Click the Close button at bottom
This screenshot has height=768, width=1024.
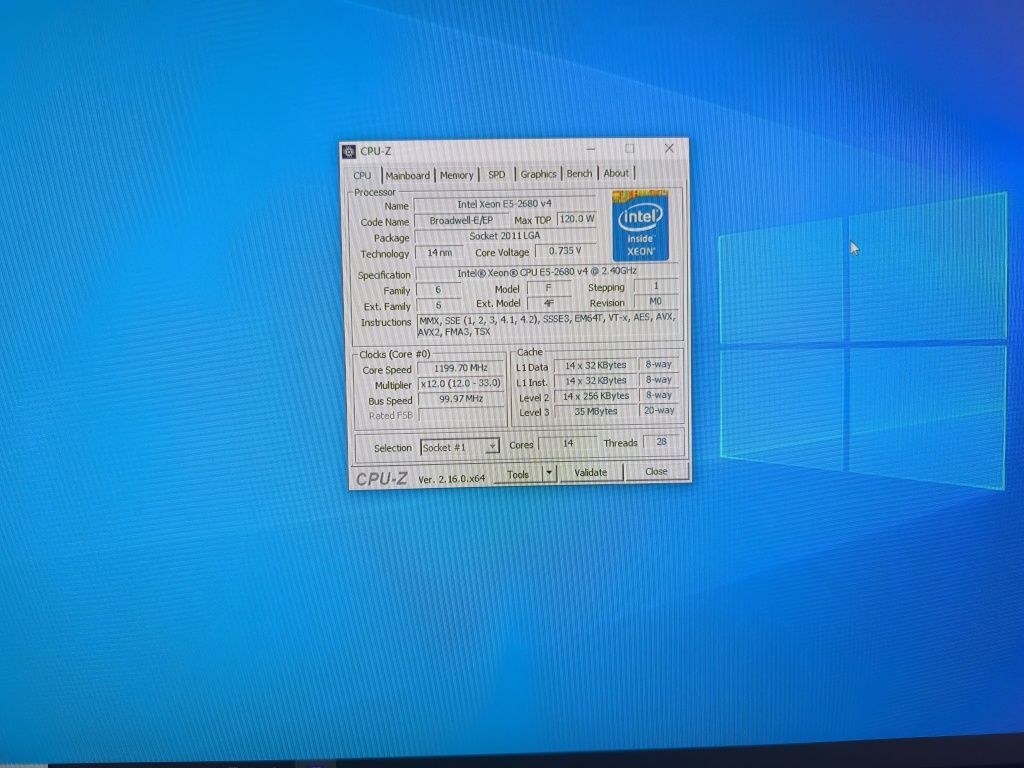click(x=656, y=471)
